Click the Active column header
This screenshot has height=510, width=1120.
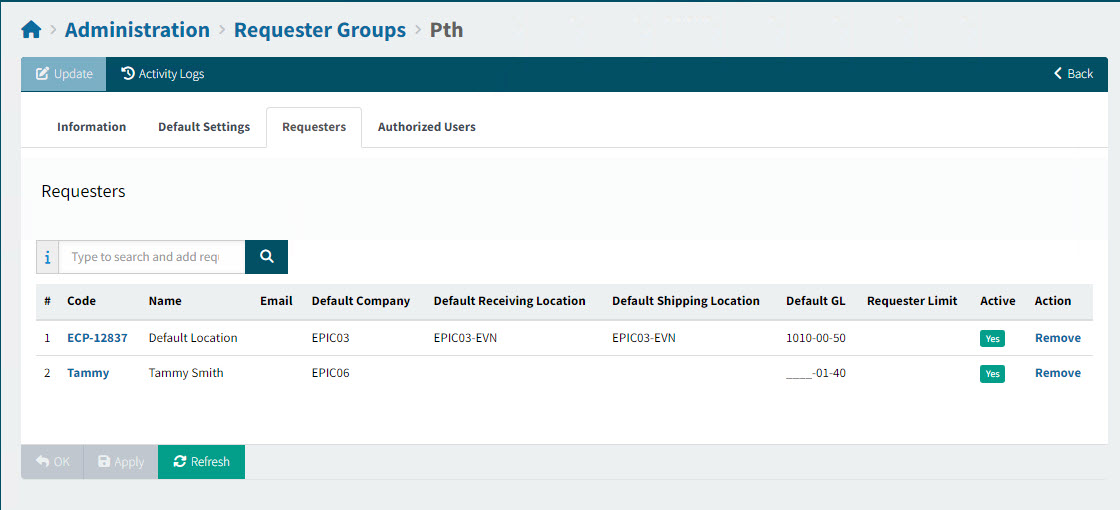pos(998,301)
